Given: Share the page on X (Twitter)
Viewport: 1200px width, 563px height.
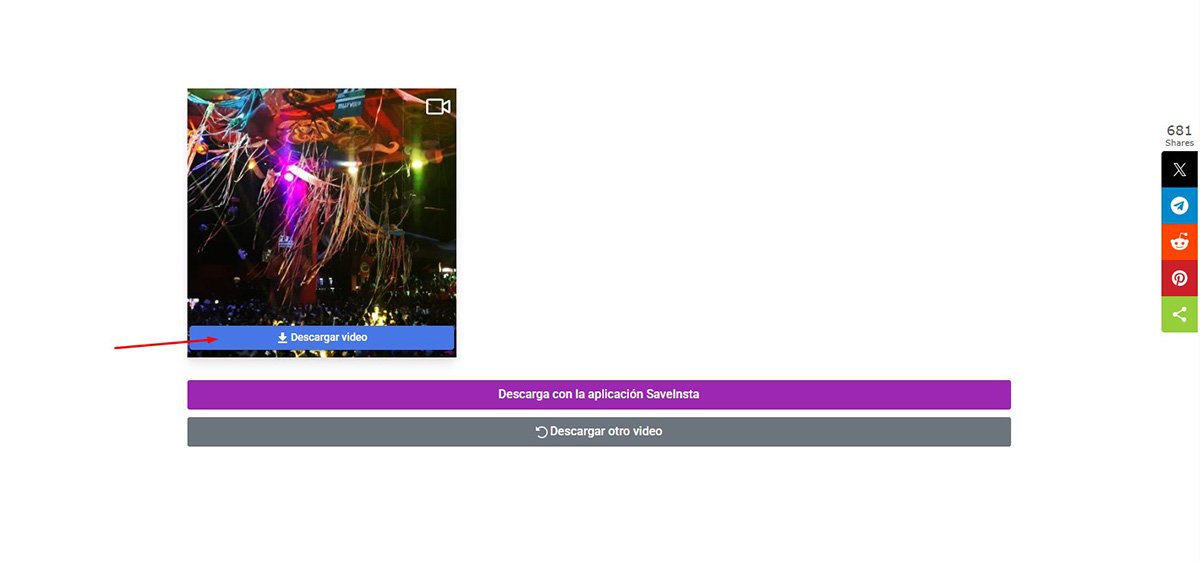Looking at the screenshot, I should click(1180, 170).
